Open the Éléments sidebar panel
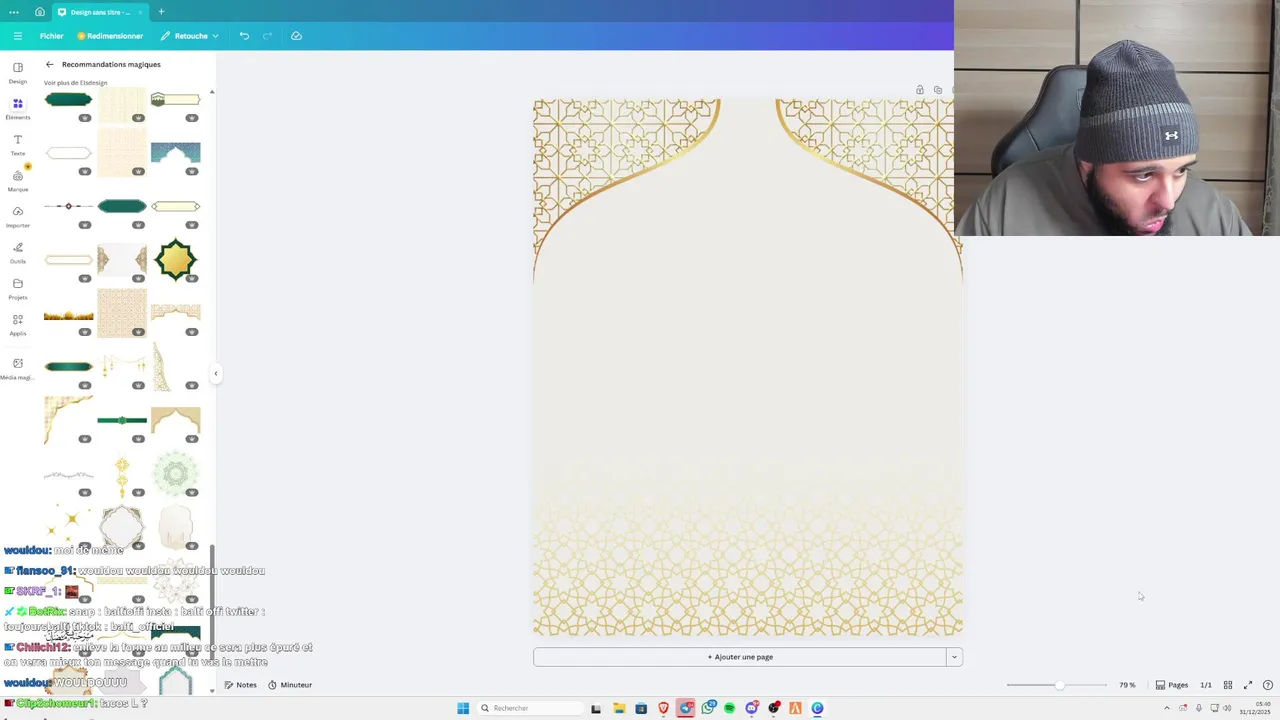Screen dimensions: 1280x720 point(18,108)
